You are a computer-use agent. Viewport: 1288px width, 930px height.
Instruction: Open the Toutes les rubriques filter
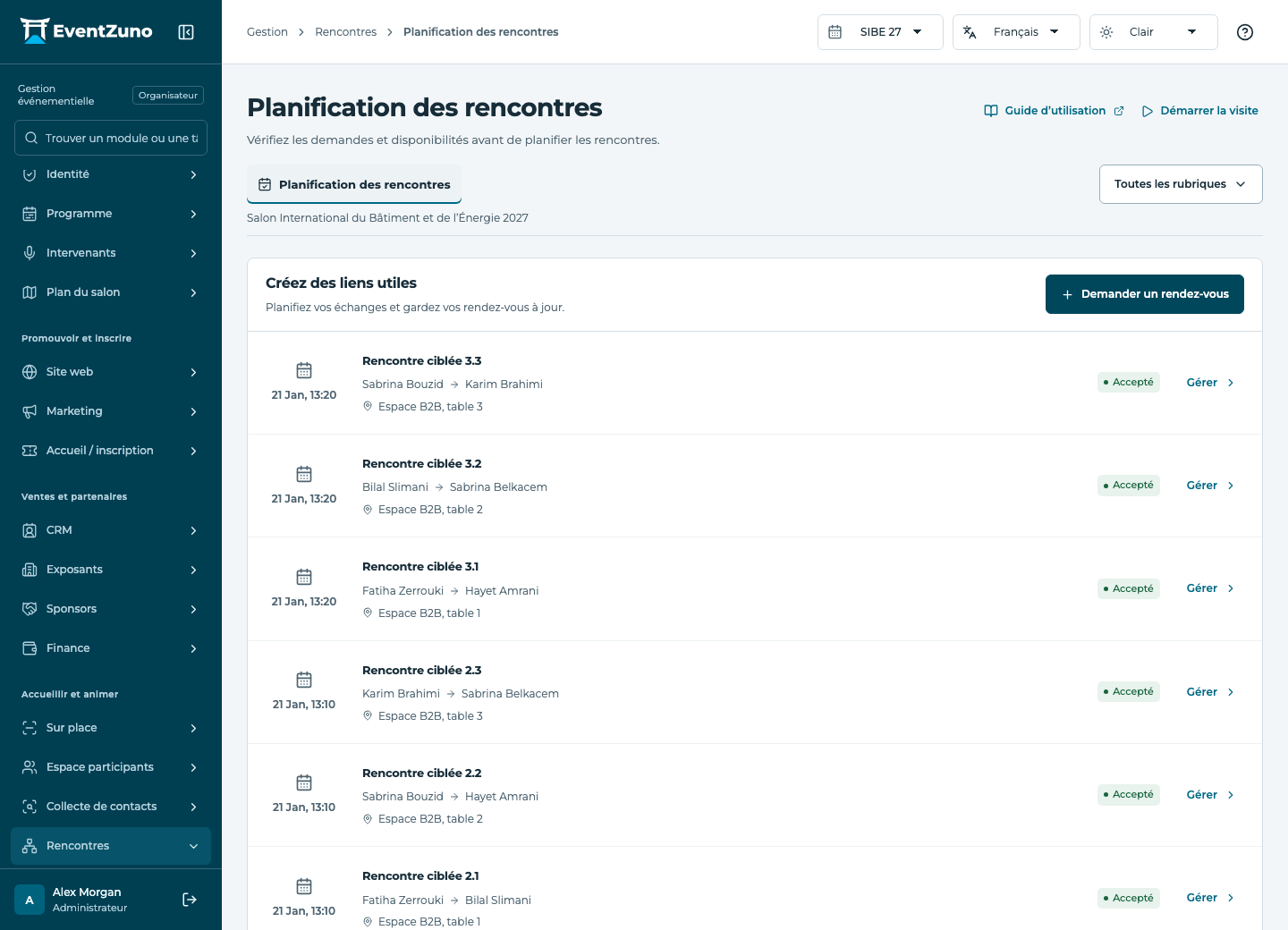tap(1181, 184)
